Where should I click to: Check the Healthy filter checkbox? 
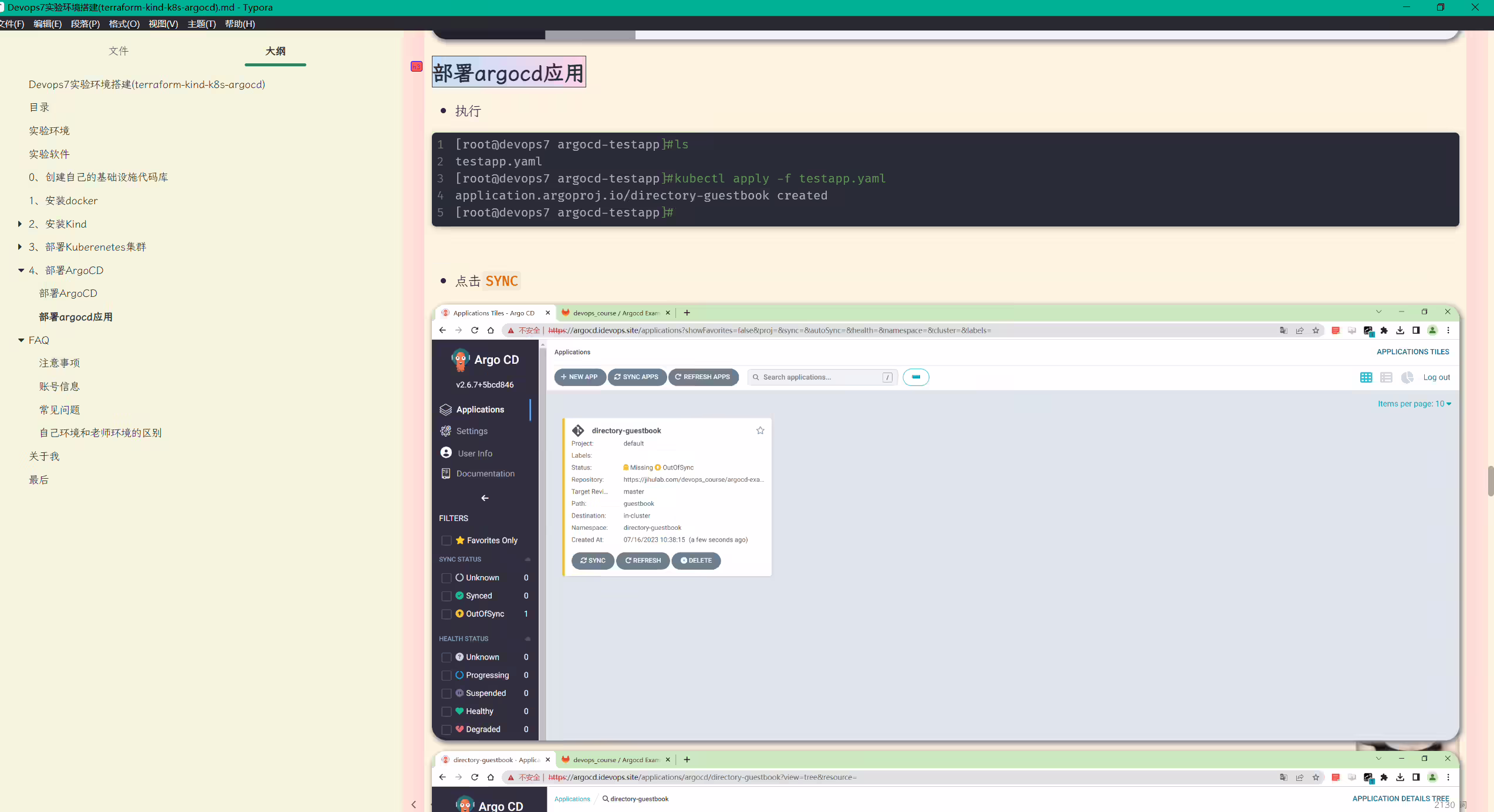point(447,712)
